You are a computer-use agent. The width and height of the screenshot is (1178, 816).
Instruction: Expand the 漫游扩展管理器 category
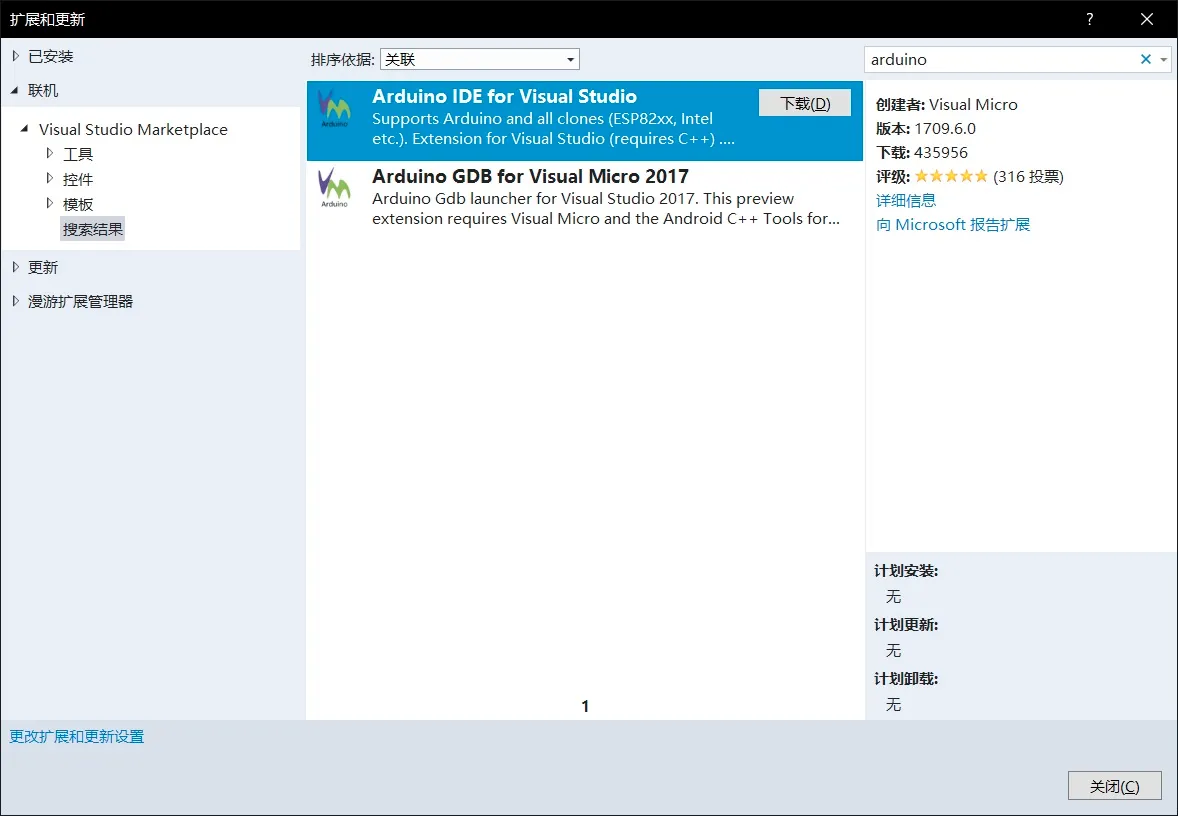pos(15,301)
